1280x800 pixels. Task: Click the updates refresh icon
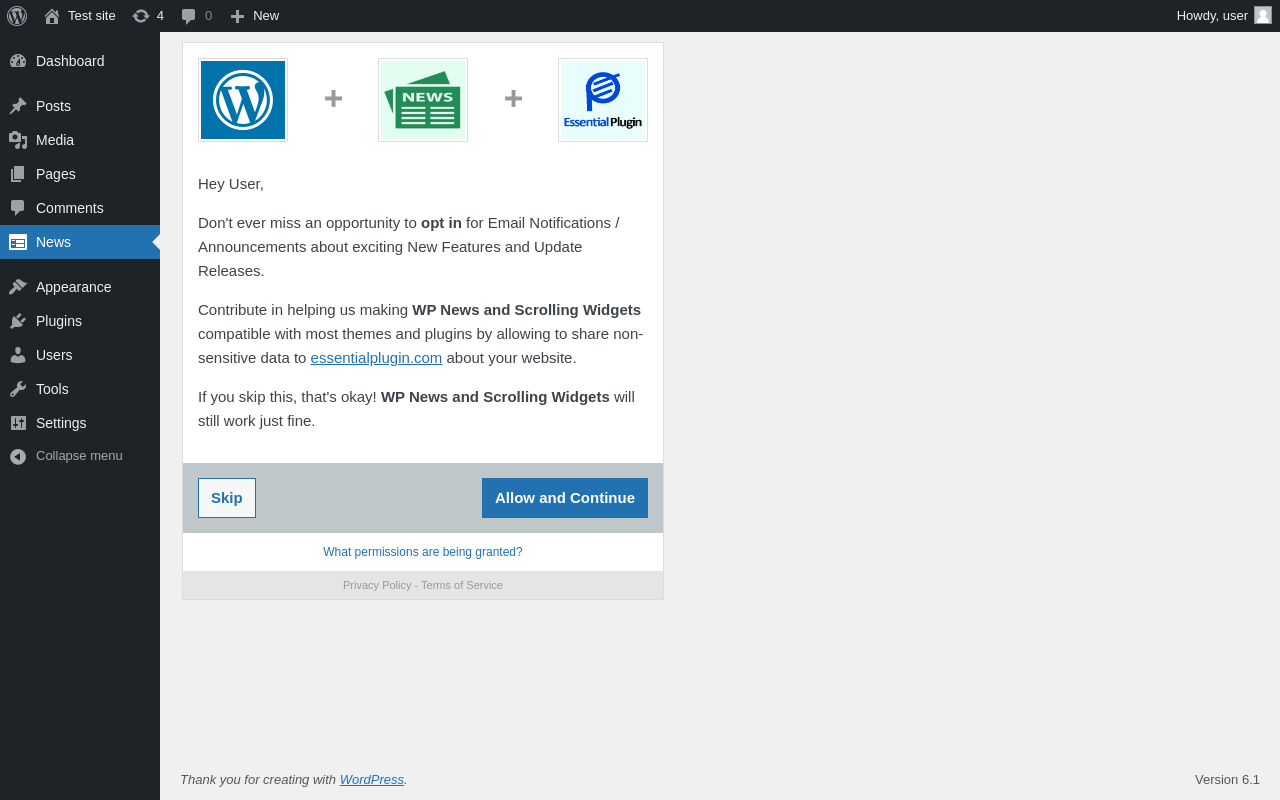[141, 16]
